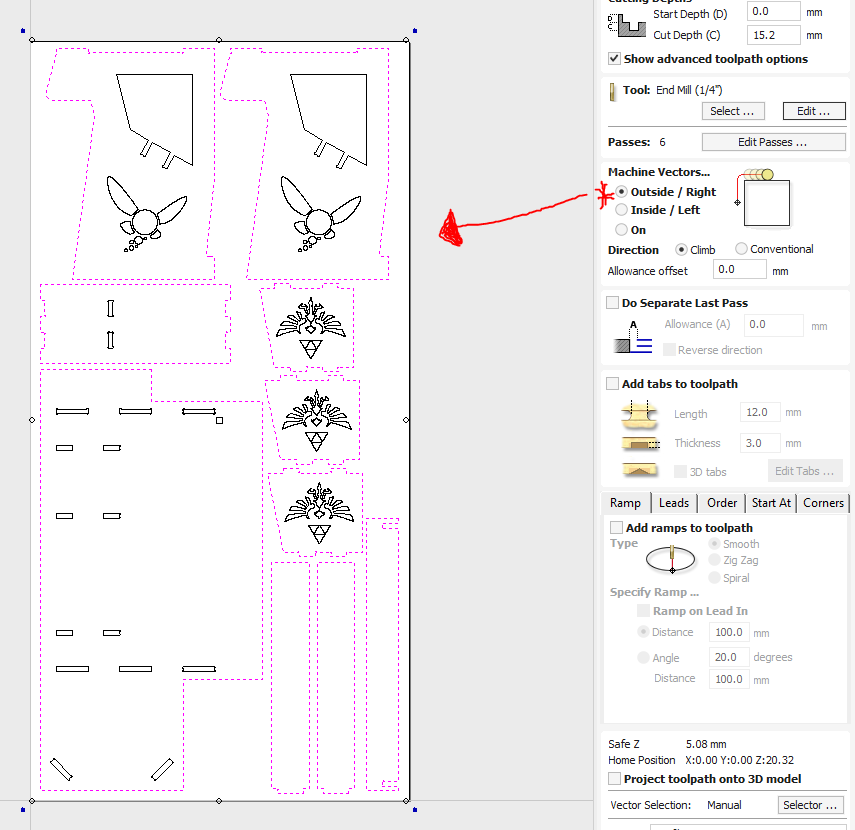Choose Conventional cut direction
This screenshot has width=855, height=830.
point(741,249)
